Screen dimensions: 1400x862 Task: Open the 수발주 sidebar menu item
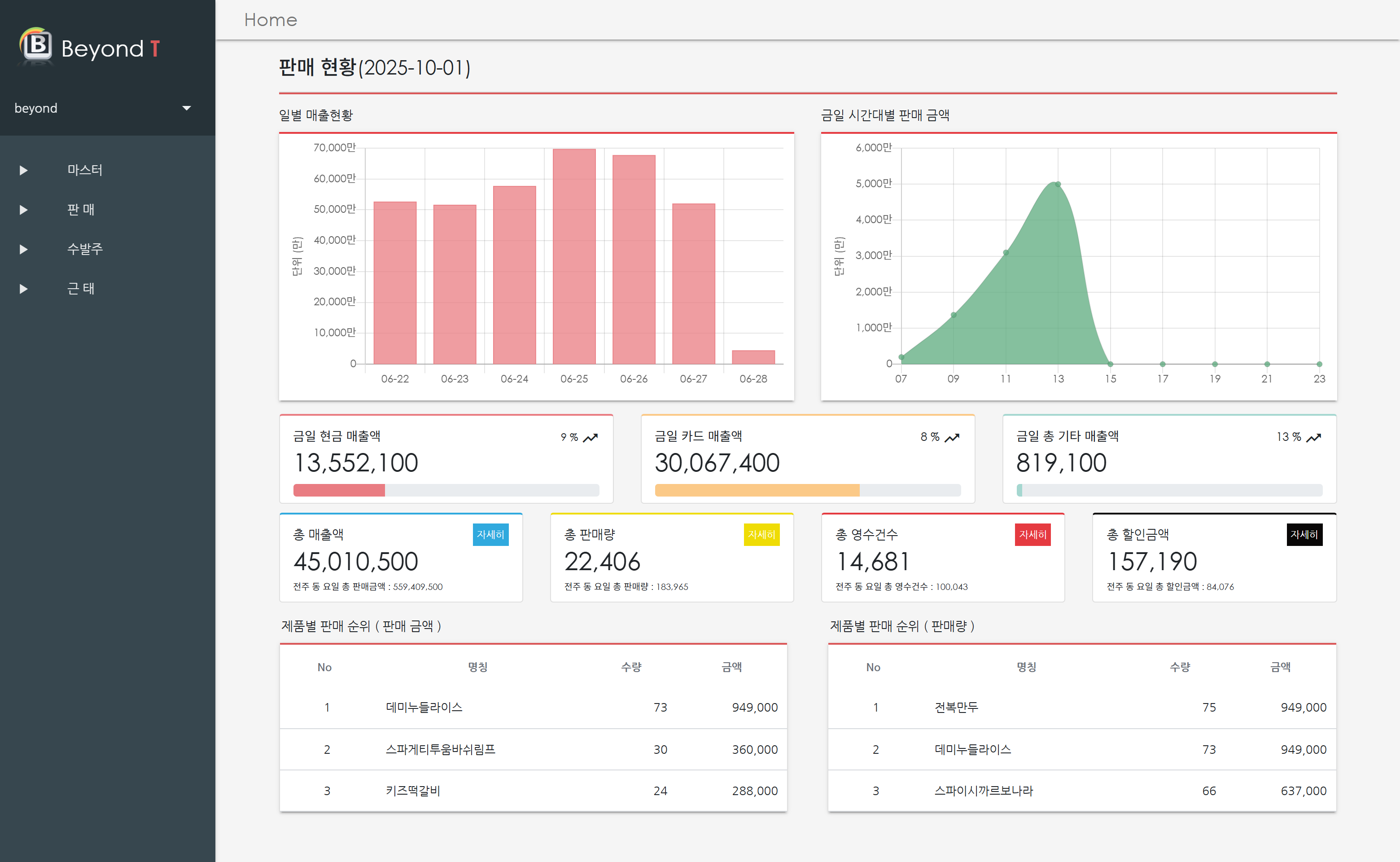tap(85, 249)
